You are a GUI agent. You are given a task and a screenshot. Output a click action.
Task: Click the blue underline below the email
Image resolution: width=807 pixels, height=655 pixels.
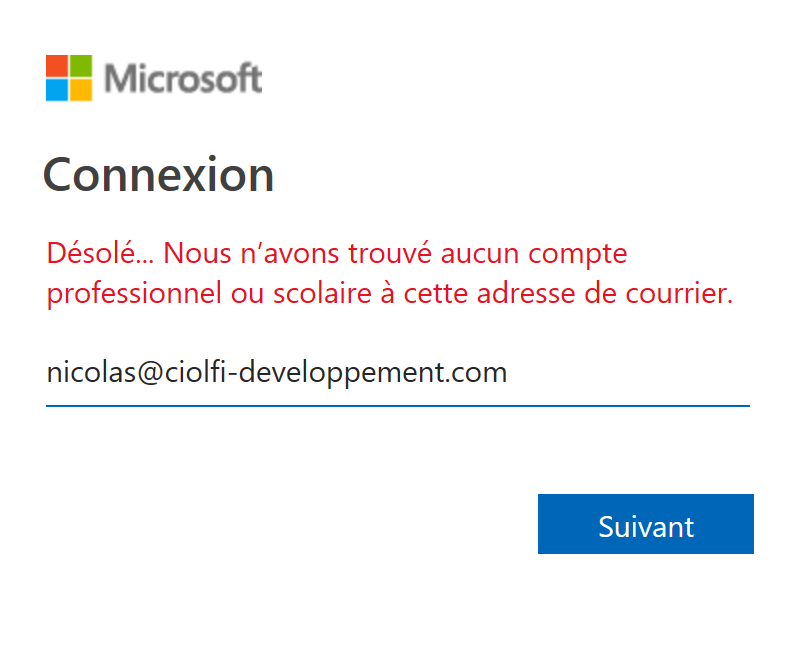397,406
